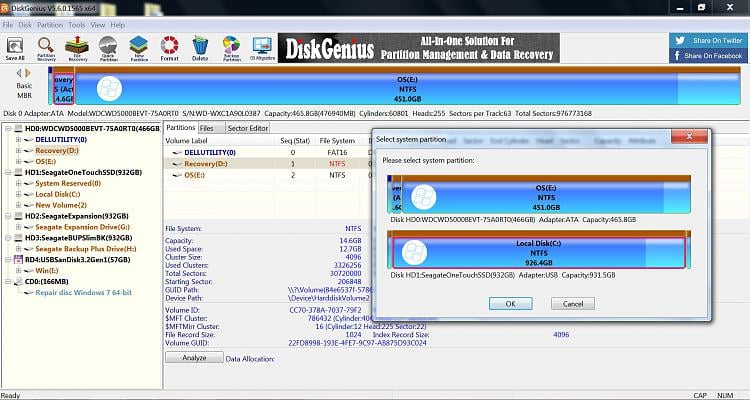The image size is (750, 400).
Task: Select Repair disc Windows 7 64-bit
Action: (x=84, y=292)
